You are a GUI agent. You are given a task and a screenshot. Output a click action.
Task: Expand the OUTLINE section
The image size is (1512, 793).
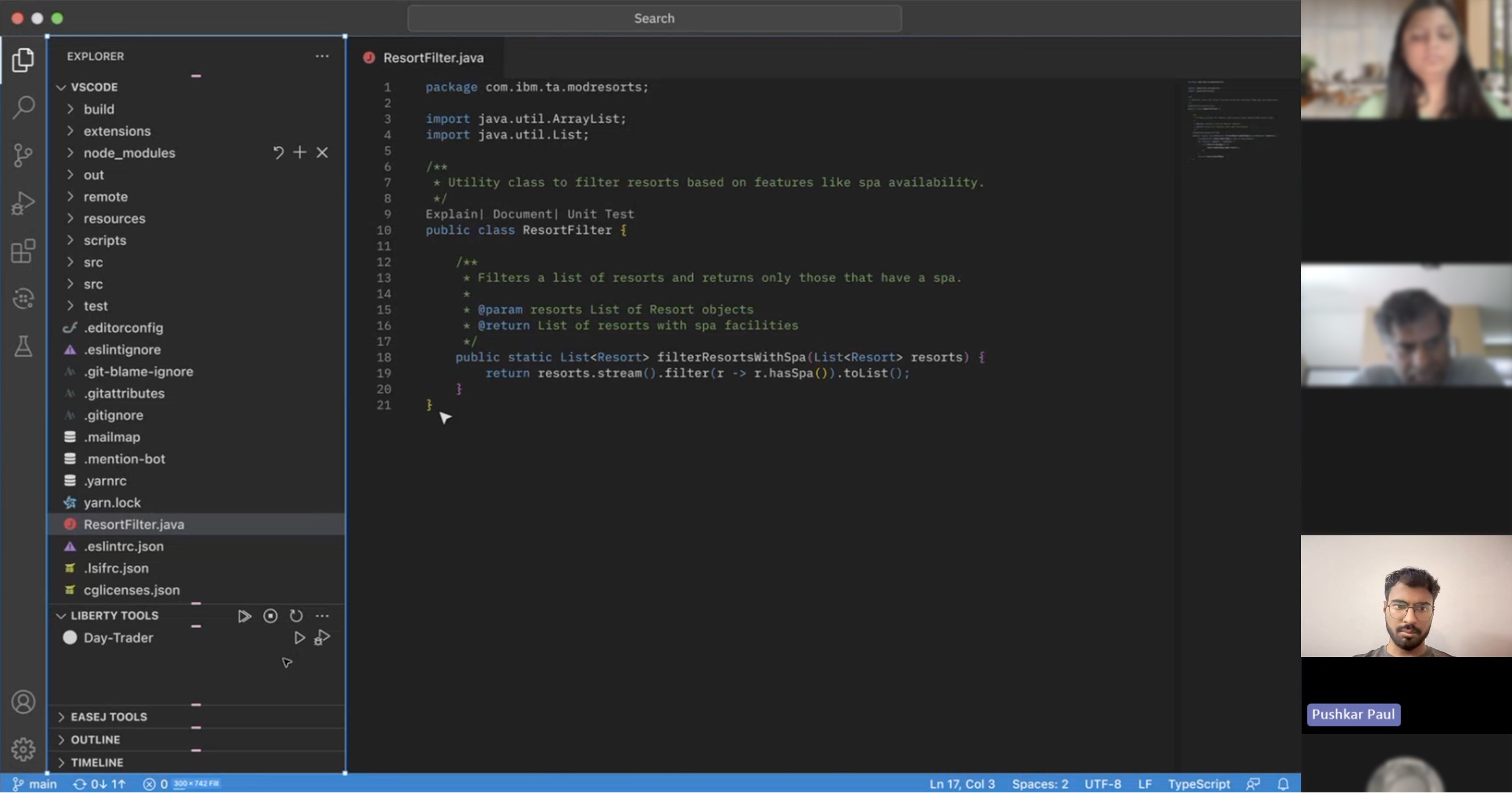(95, 740)
